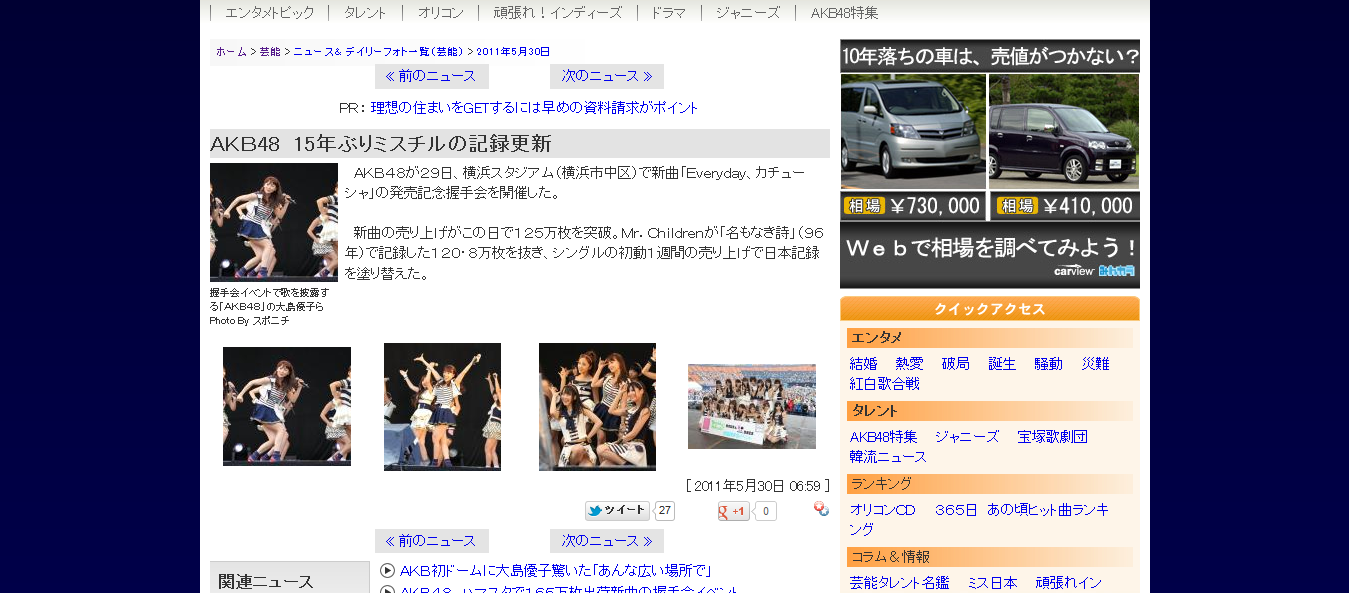The height and width of the screenshot is (593, 1349).
Task: Open the 災難 quick access link
Action: pos(1095,364)
